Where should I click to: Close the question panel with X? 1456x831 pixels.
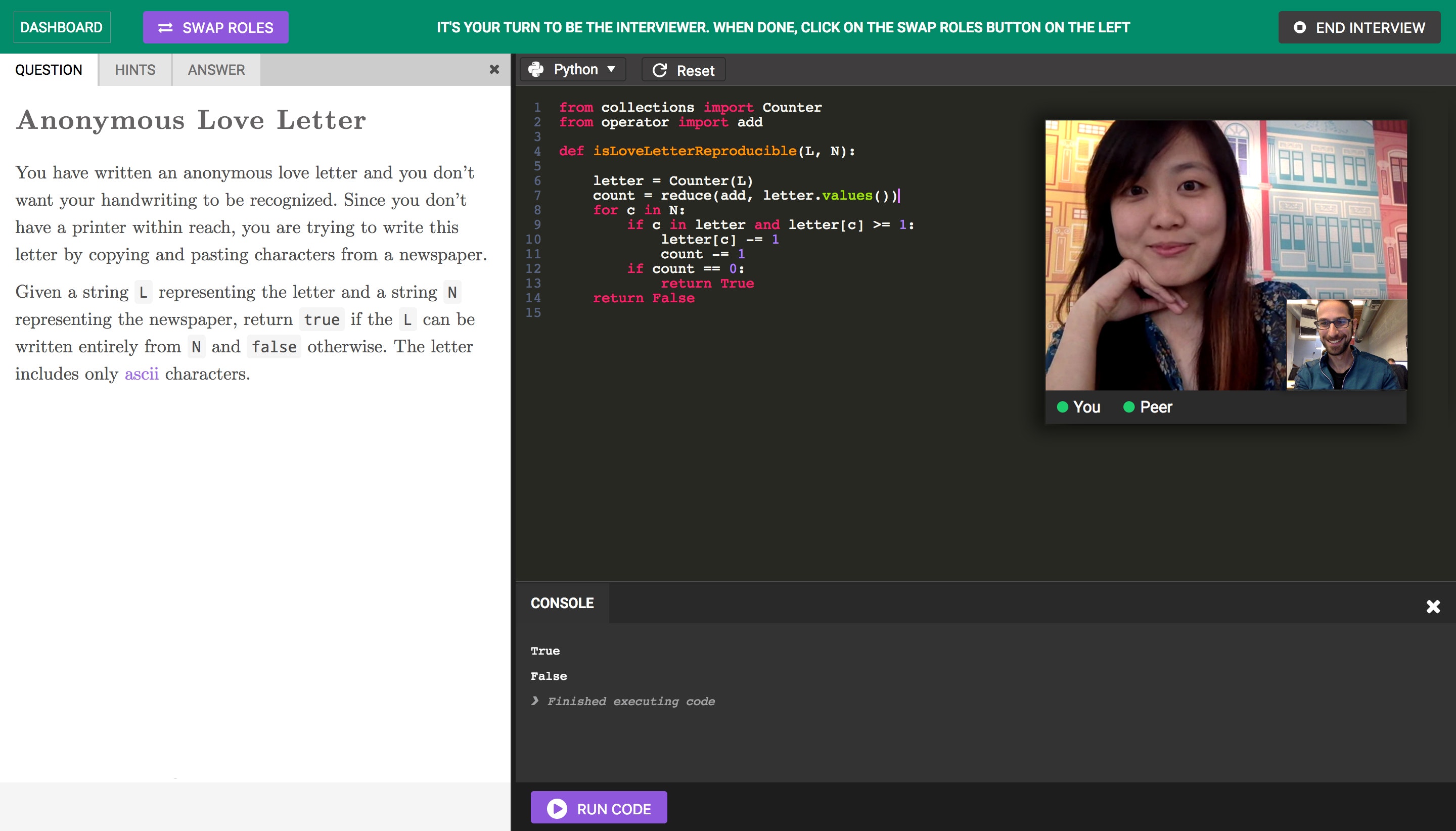[494, 70]
